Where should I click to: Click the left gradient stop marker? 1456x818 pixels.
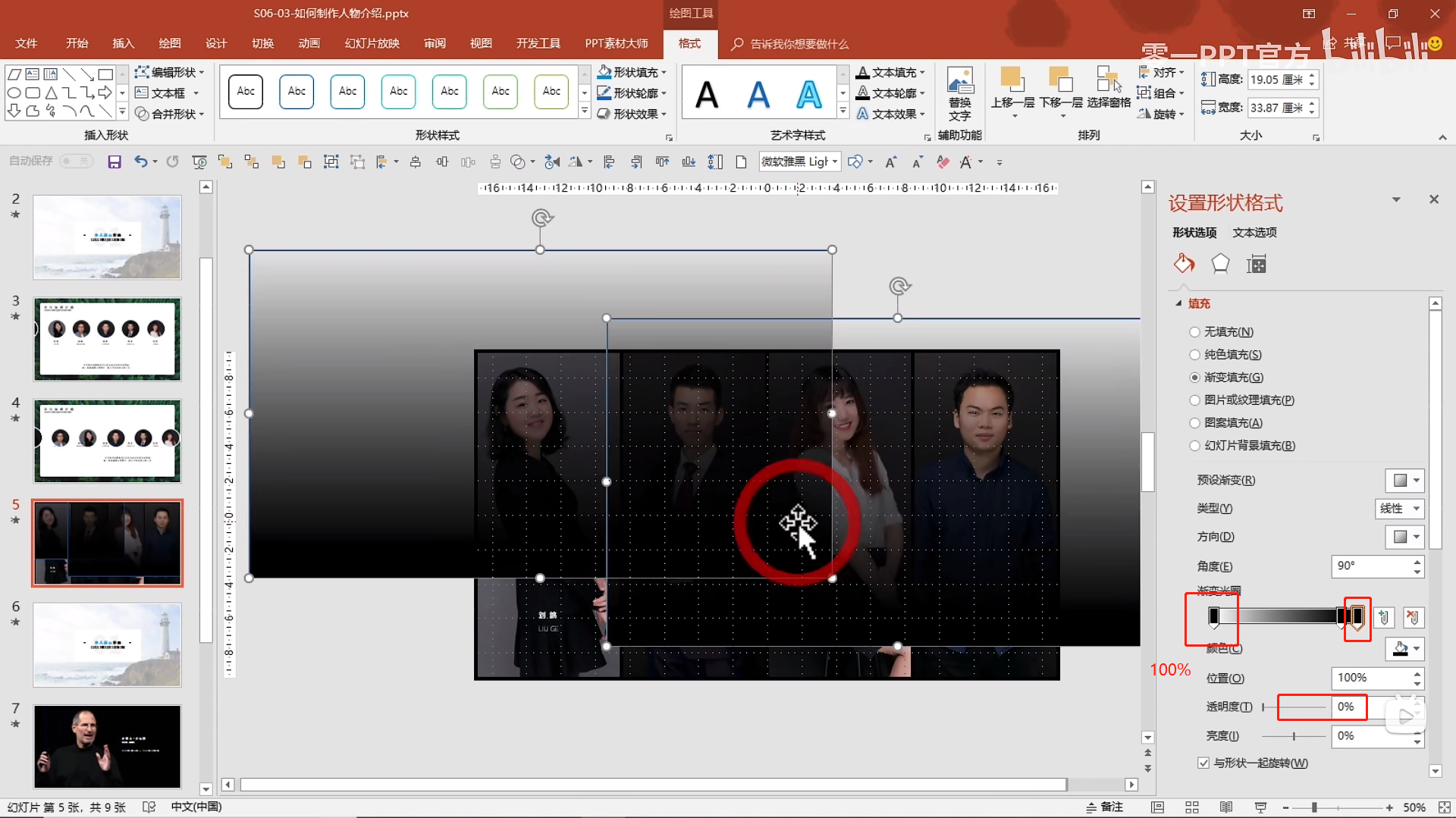pyautogui.click(x=1214, y=617)
